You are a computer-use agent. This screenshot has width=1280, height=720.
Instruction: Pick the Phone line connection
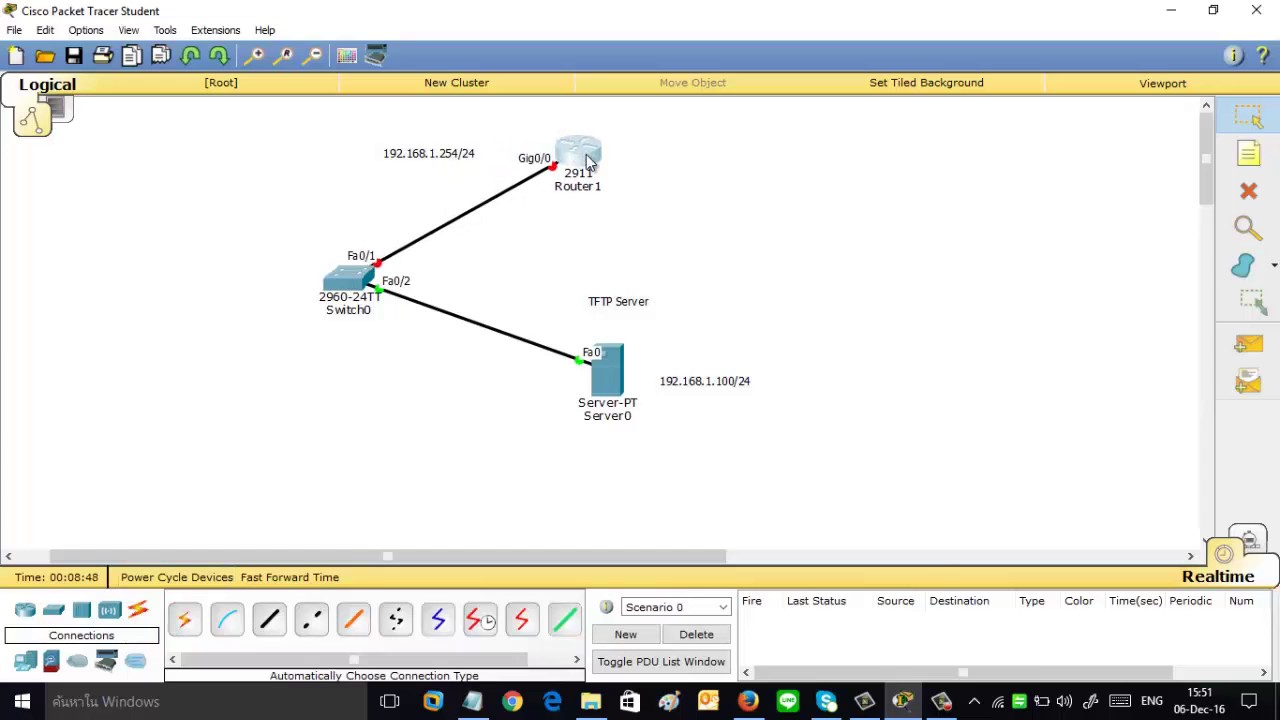tap(396, 620)
